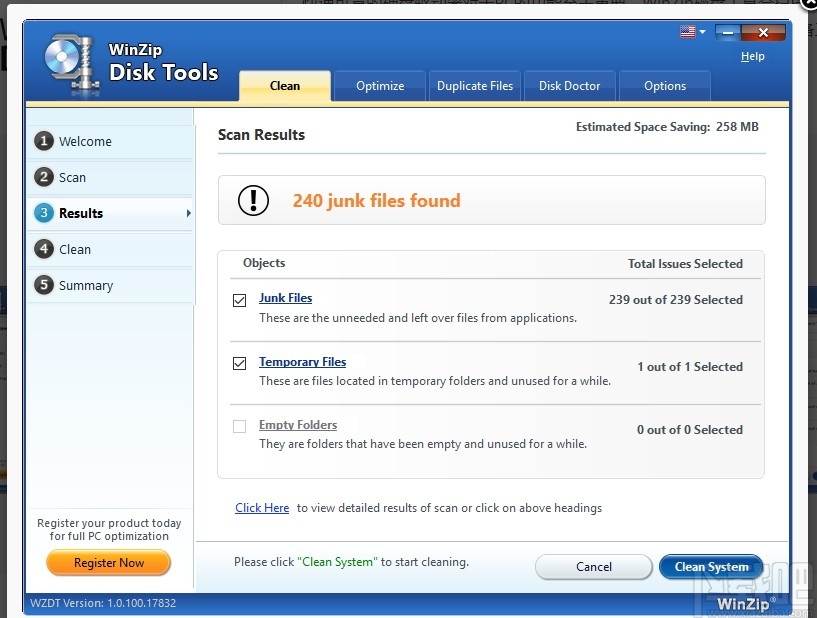Click Register Now to register the product
The width and height of the screenshot is (817, 618).
108,562
